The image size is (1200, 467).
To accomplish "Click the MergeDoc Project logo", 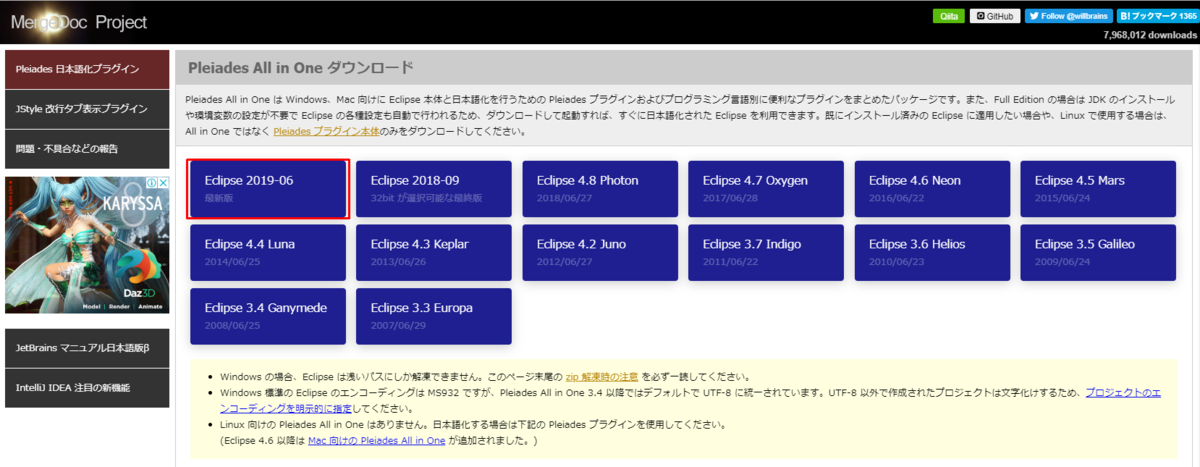I will [x=78, y=22].
